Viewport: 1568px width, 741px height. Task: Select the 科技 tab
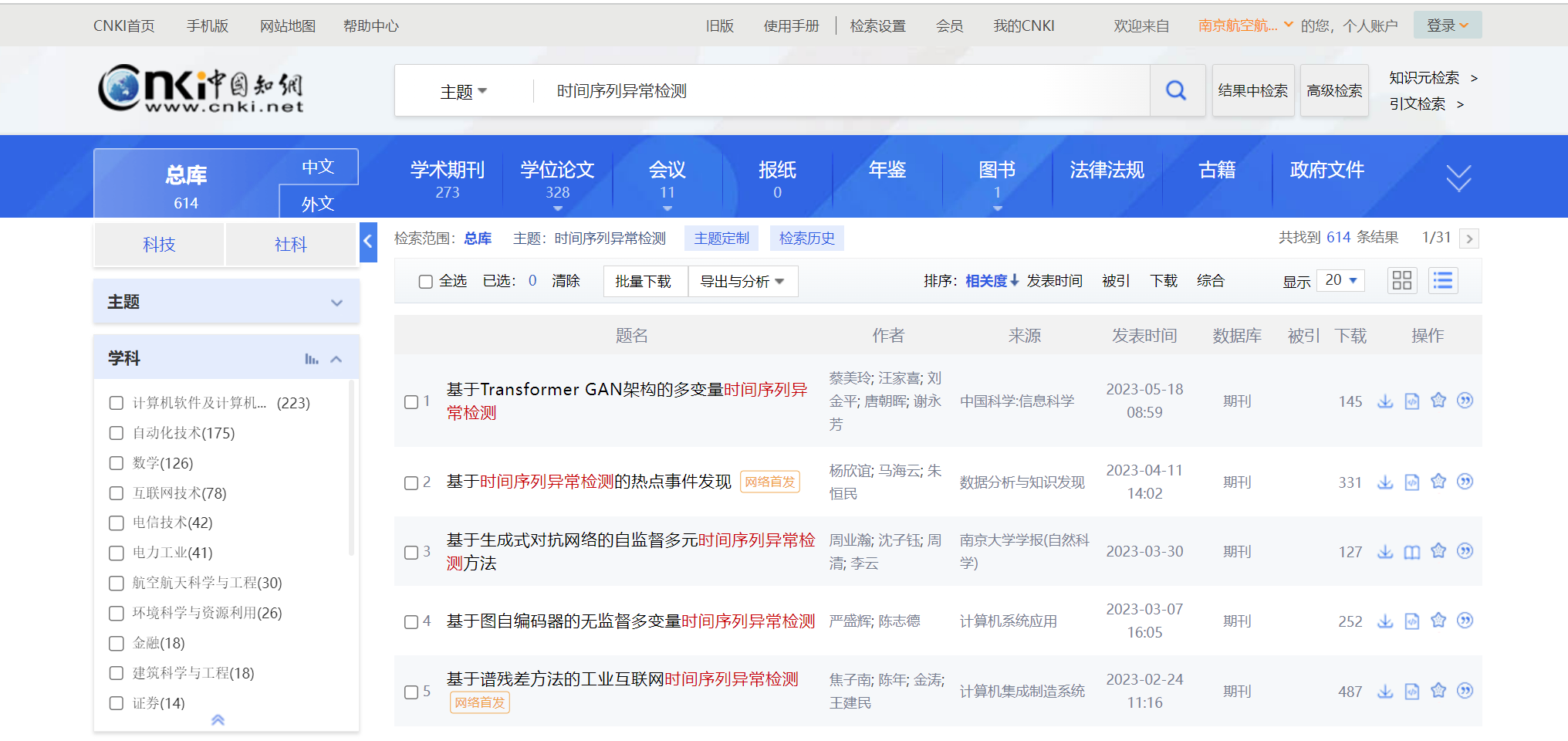tap(159, 245)
